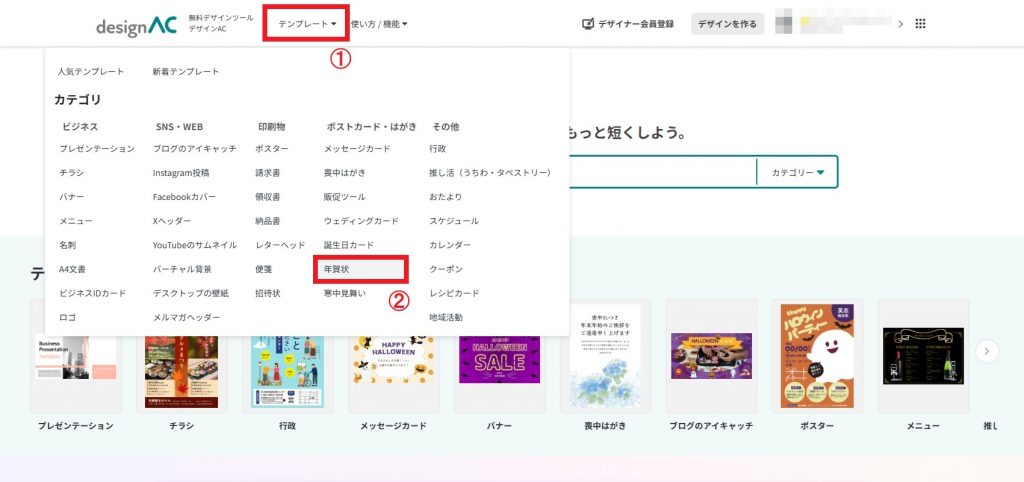Advance template carousel with right arrow
This screenshot has height=482, width=1024.
(x=987, y=351)
